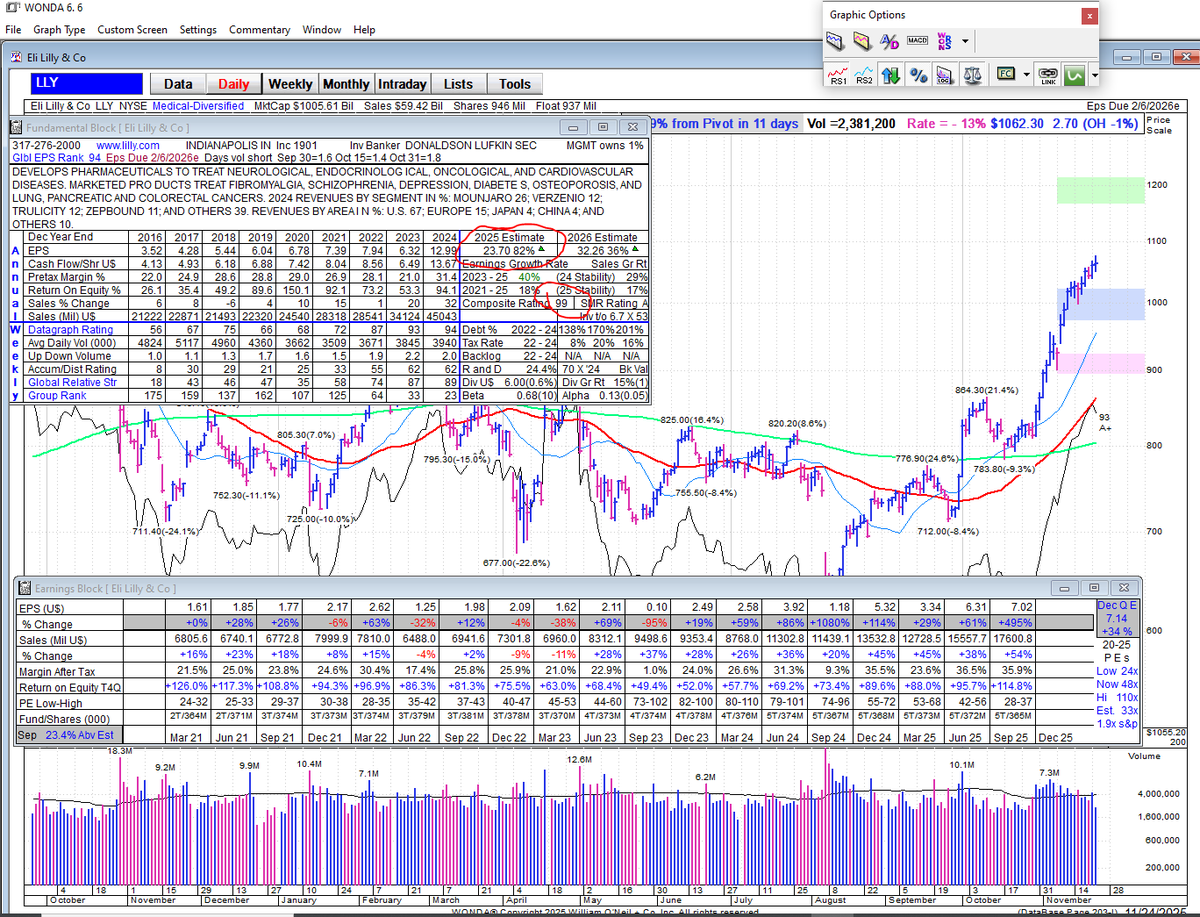1200x917 pixels.
Task: Toggle the RS2 relative strength line
Action: (x=864, y=75)
